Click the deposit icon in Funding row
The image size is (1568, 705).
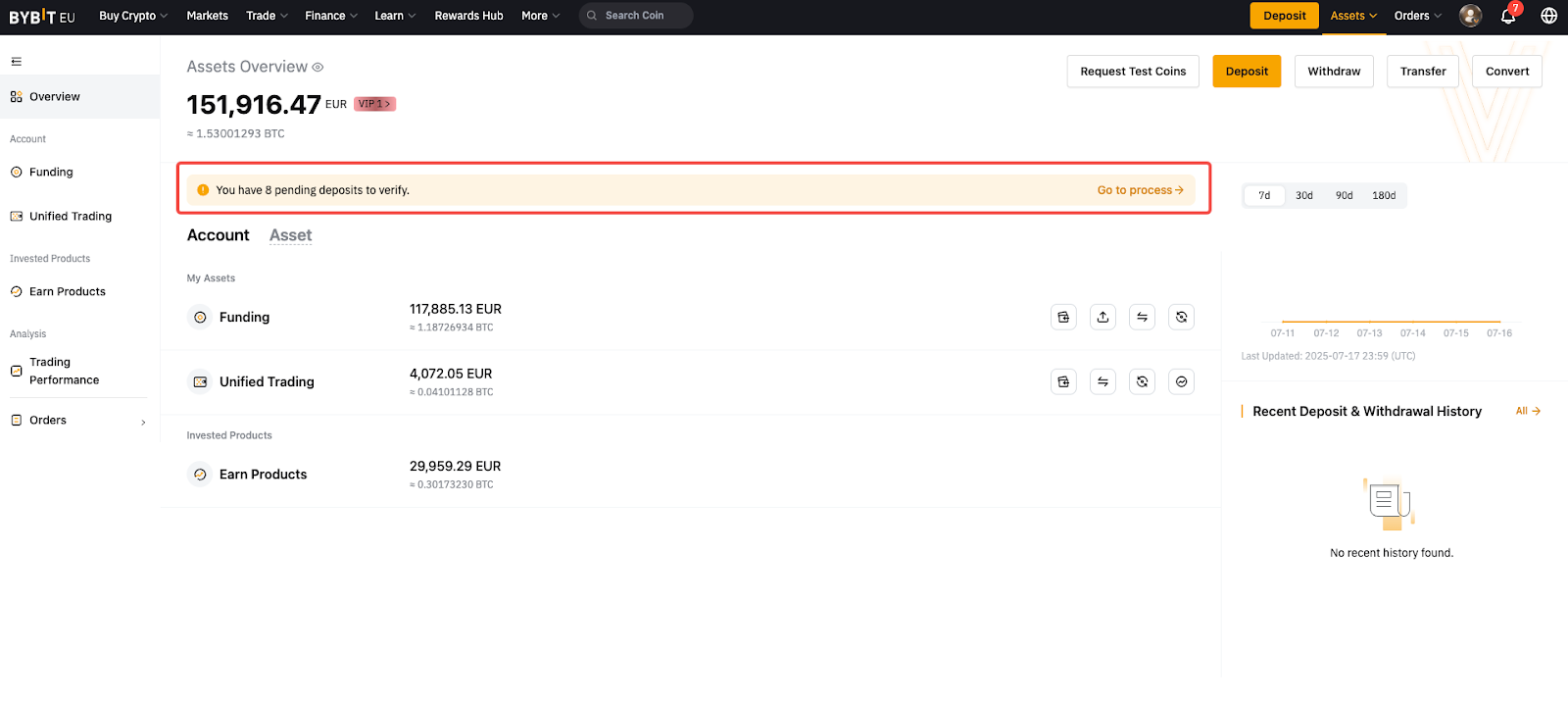[x=1063, y=317]
